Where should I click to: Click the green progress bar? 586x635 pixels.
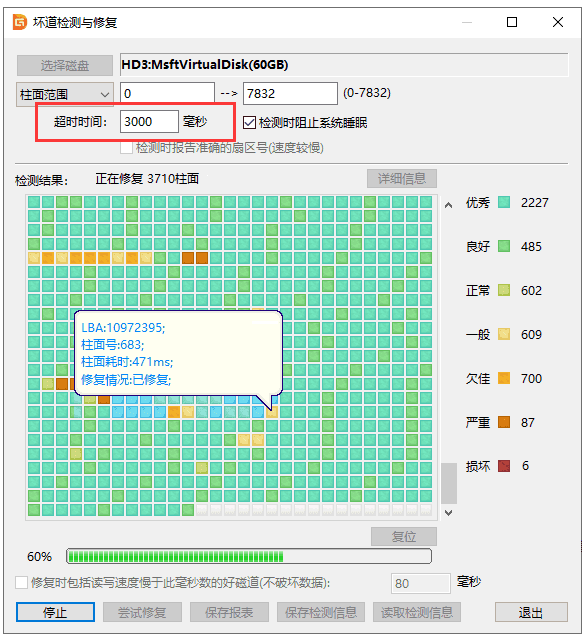pyautogui.click(x=249, y=556)
